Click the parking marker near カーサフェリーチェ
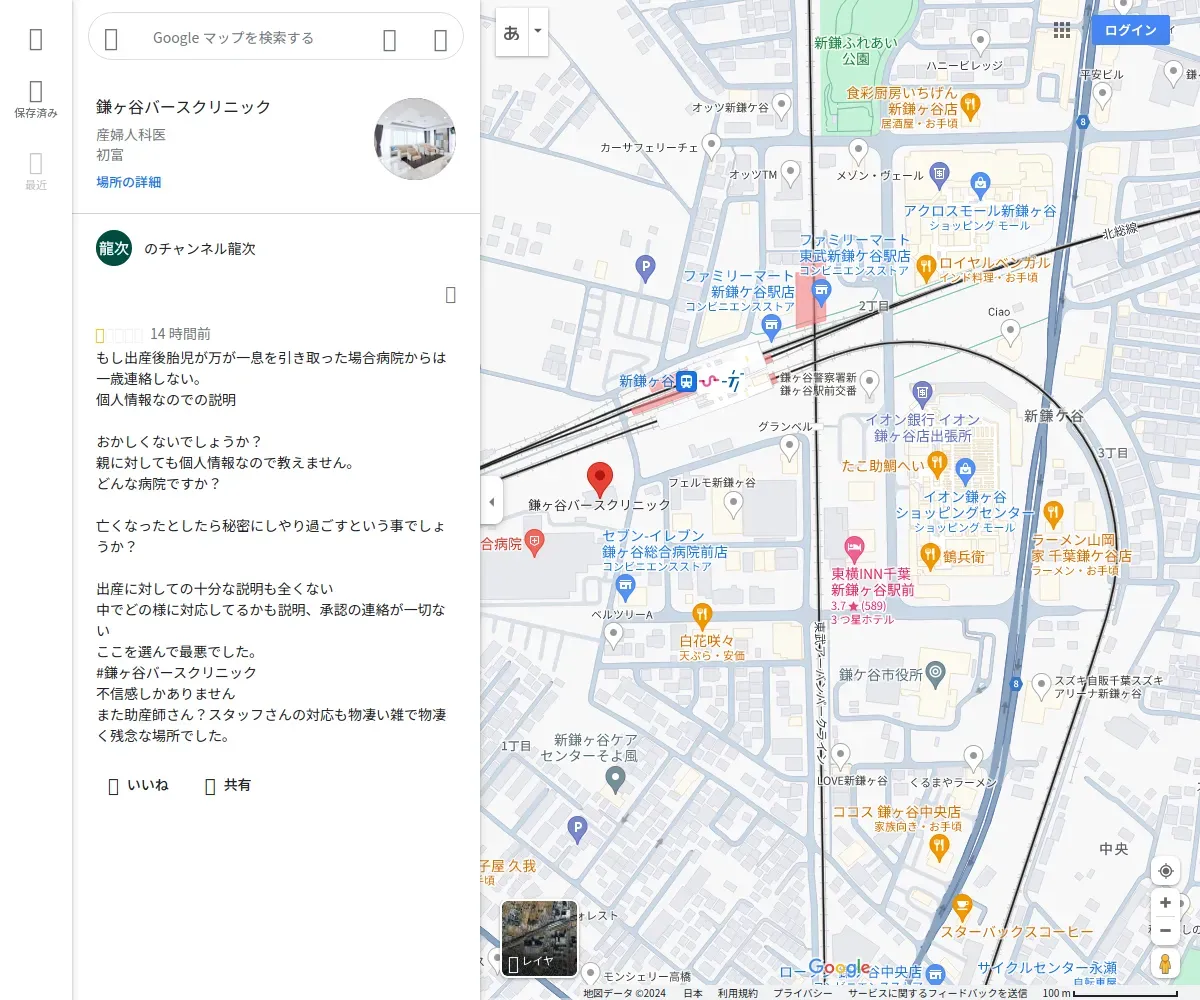 pyautogui.click(x=646, y=267)
